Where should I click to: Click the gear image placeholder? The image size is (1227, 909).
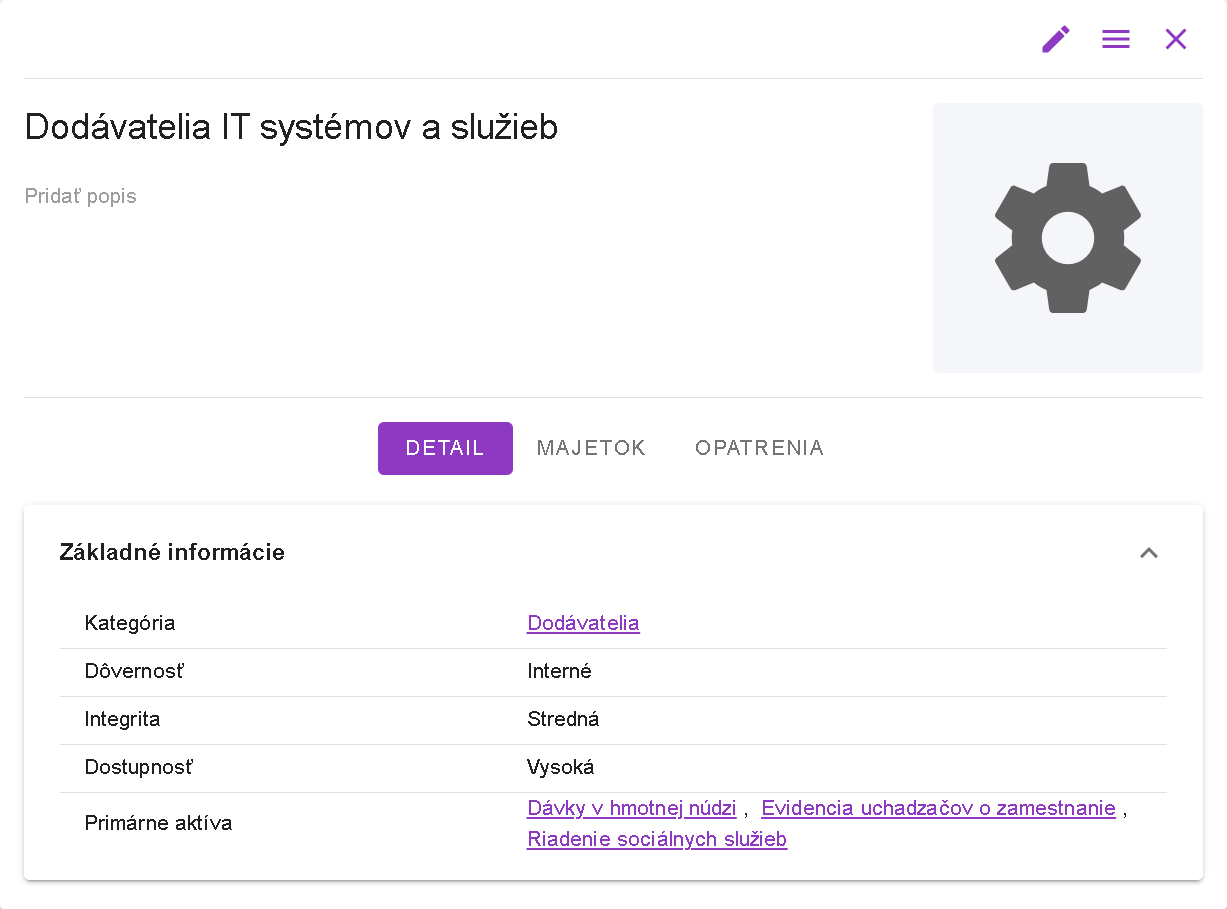click(x=1067, y=238)
